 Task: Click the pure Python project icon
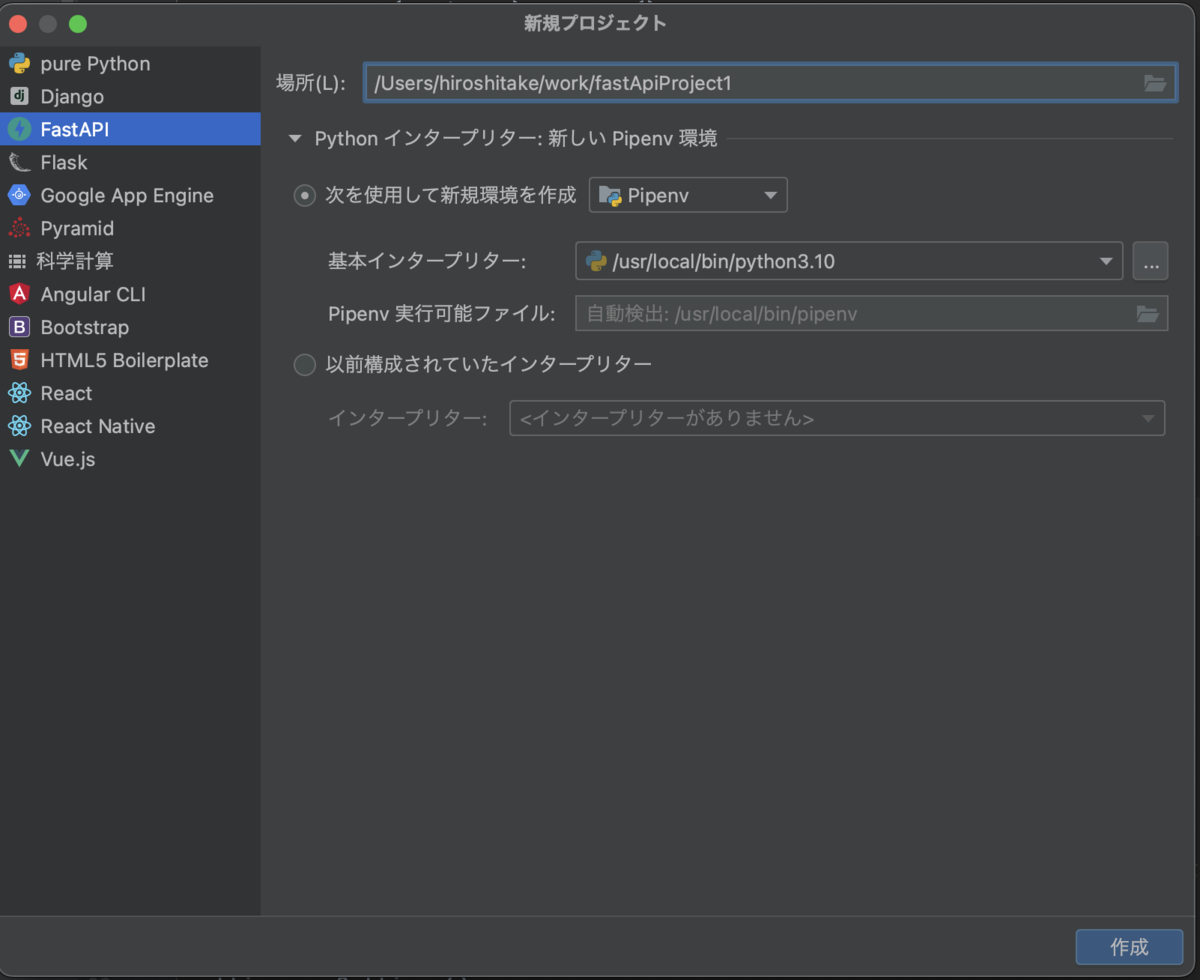pos(19,64)
